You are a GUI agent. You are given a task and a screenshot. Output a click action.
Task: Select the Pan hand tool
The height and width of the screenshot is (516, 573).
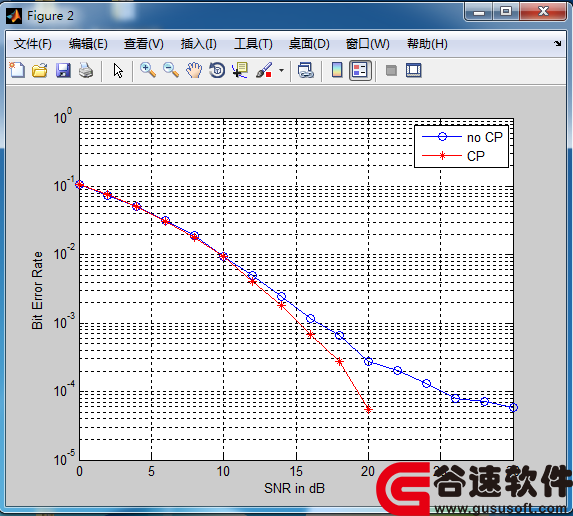194,70
